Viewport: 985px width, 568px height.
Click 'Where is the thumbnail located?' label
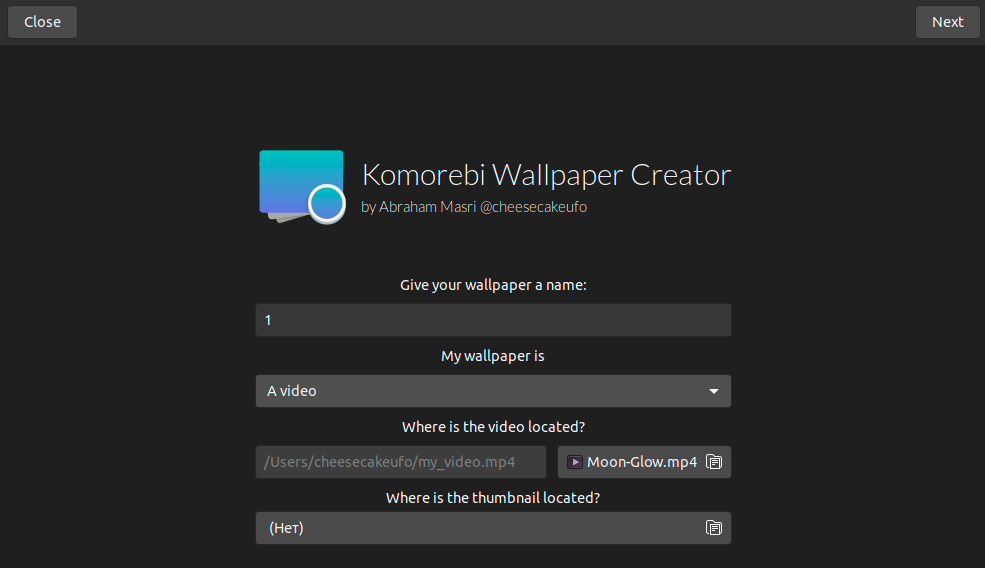(x=493, y=498)
